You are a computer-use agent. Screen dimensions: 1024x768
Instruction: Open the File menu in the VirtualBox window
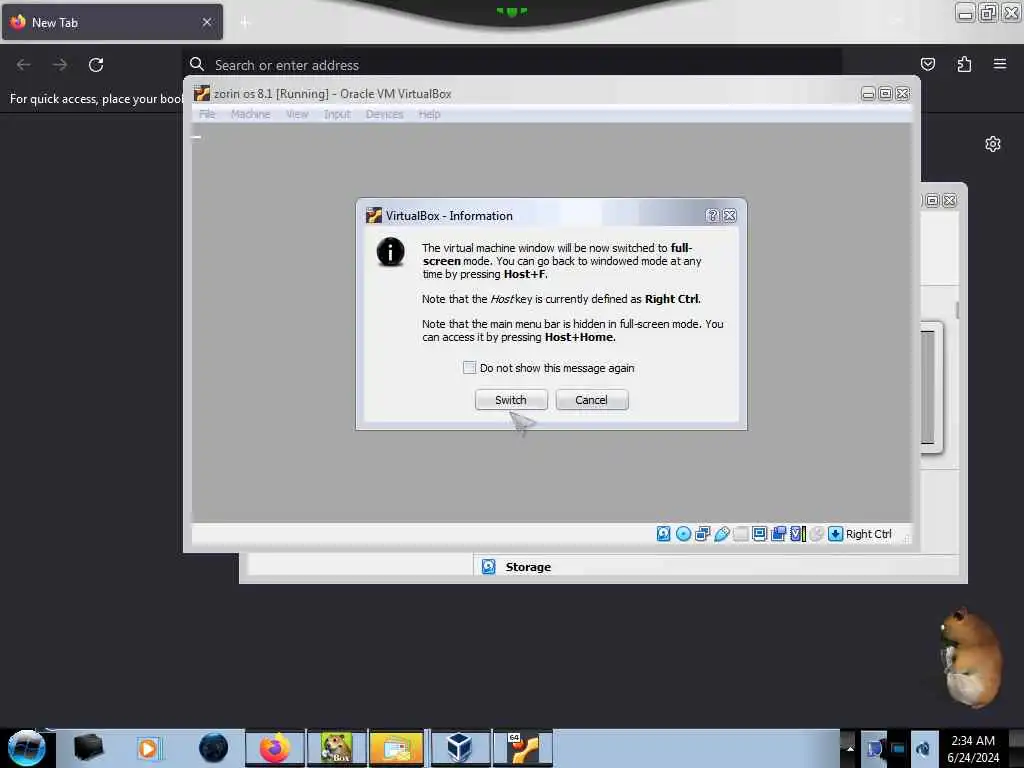pyautogui.click(x=207, y=114)
